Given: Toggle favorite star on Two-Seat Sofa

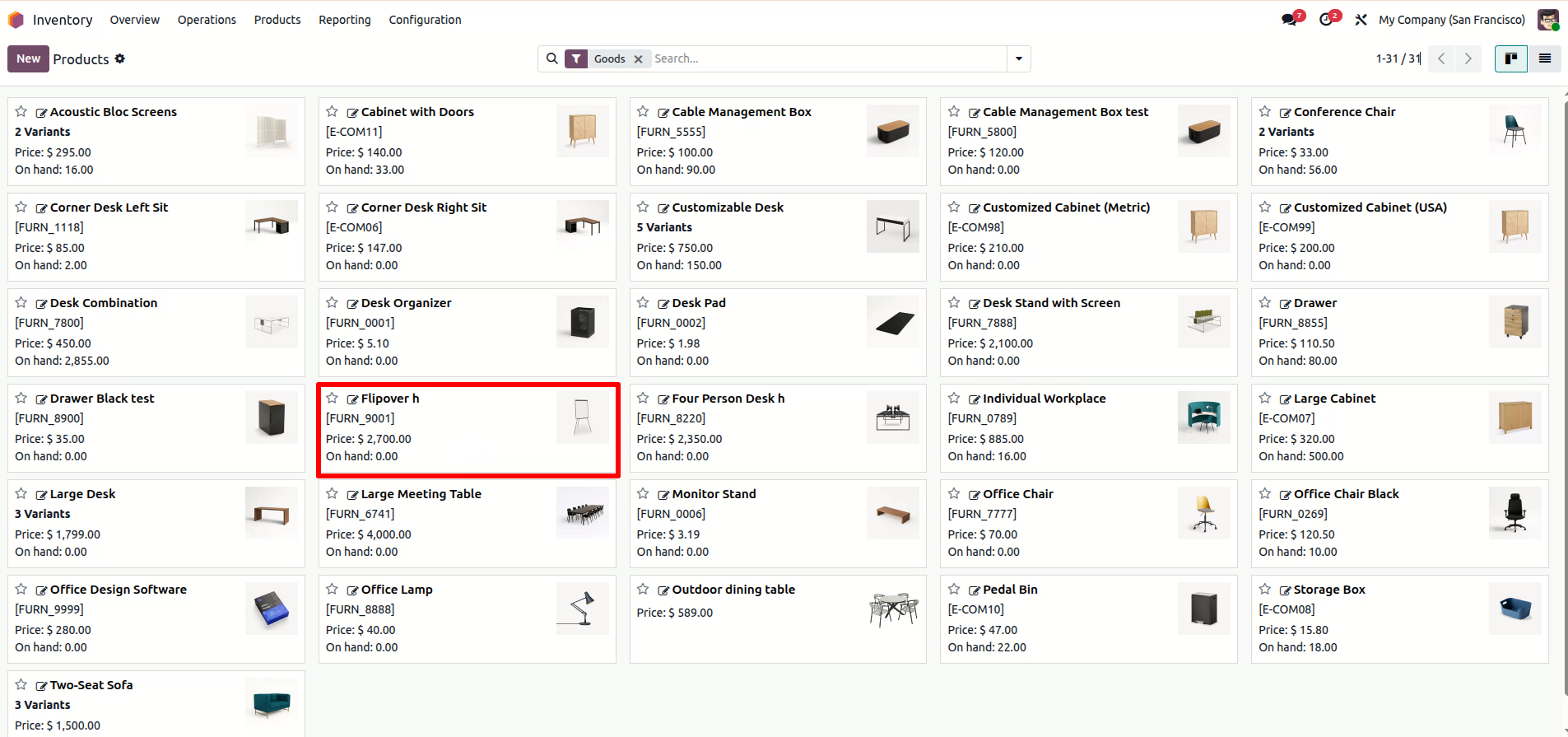Looking at the screenshot, I should [21, 684].
